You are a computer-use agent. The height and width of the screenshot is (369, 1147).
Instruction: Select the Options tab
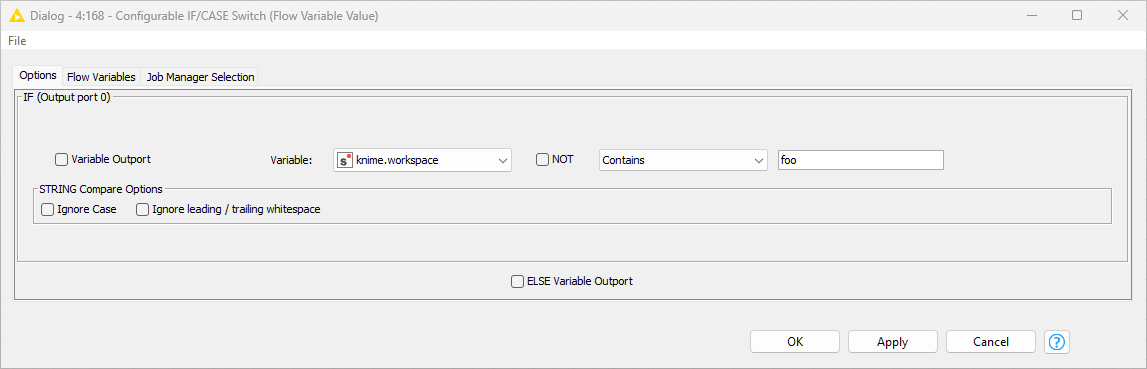click(x=38, y=75)
